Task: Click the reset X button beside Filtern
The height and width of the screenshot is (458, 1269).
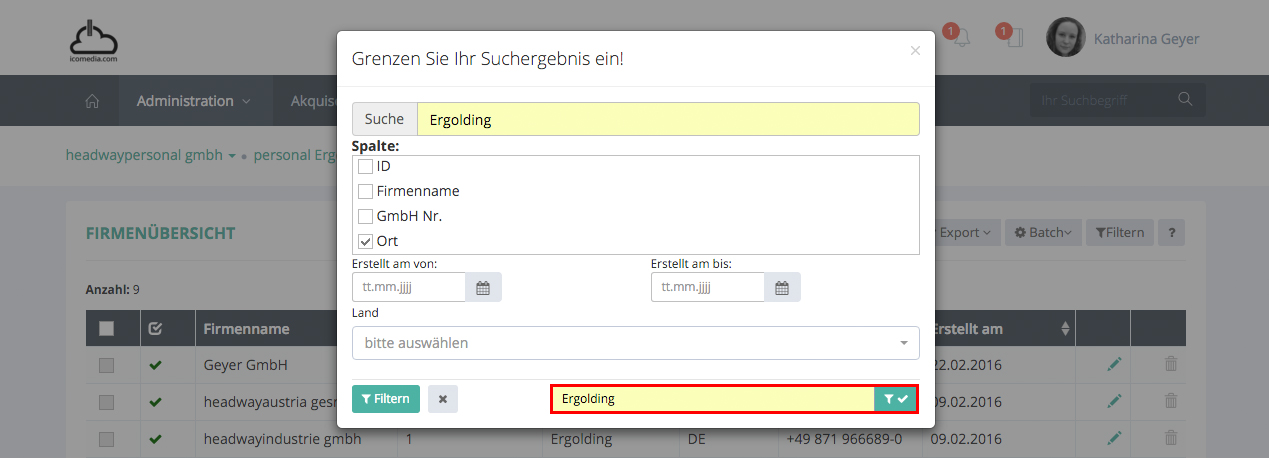Action: coord(442,399)
